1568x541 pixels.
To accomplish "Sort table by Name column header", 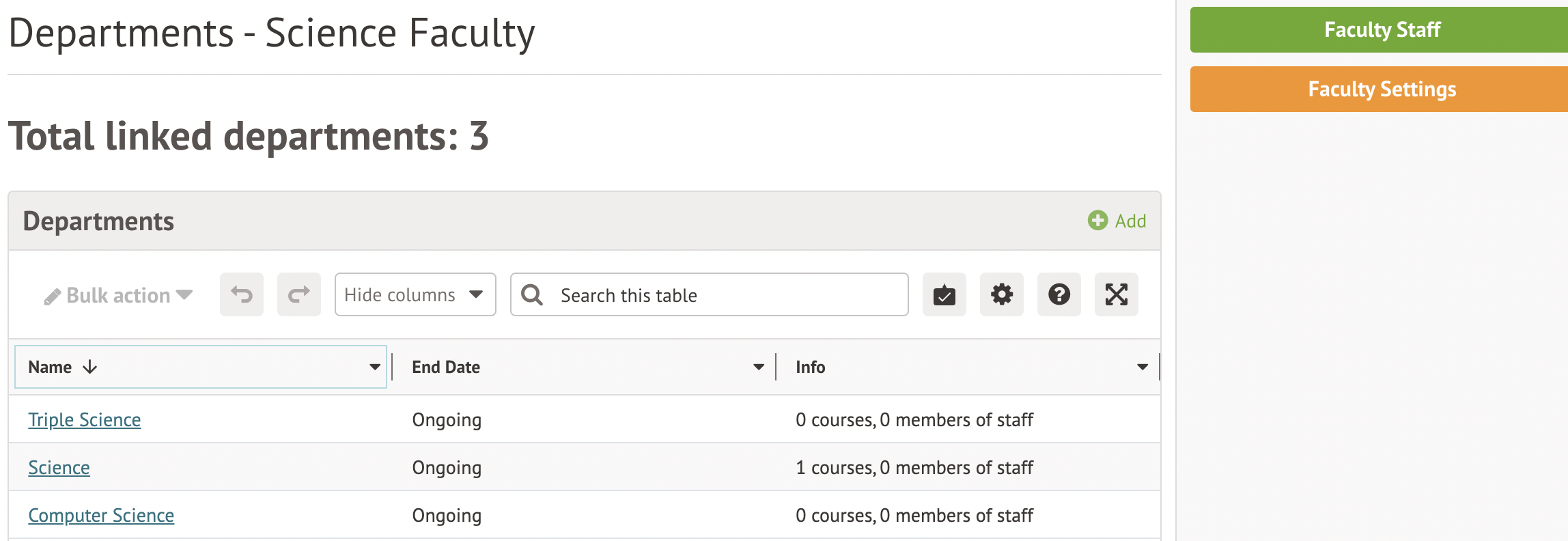I will 51,367.
